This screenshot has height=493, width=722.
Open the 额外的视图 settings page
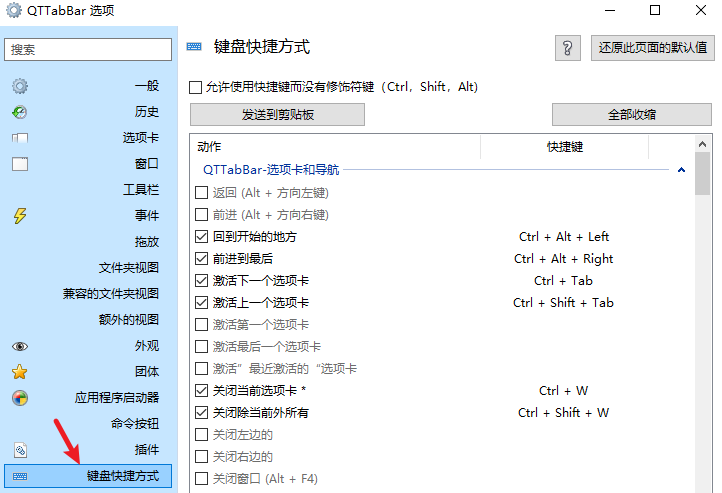(x=129, y=319)
